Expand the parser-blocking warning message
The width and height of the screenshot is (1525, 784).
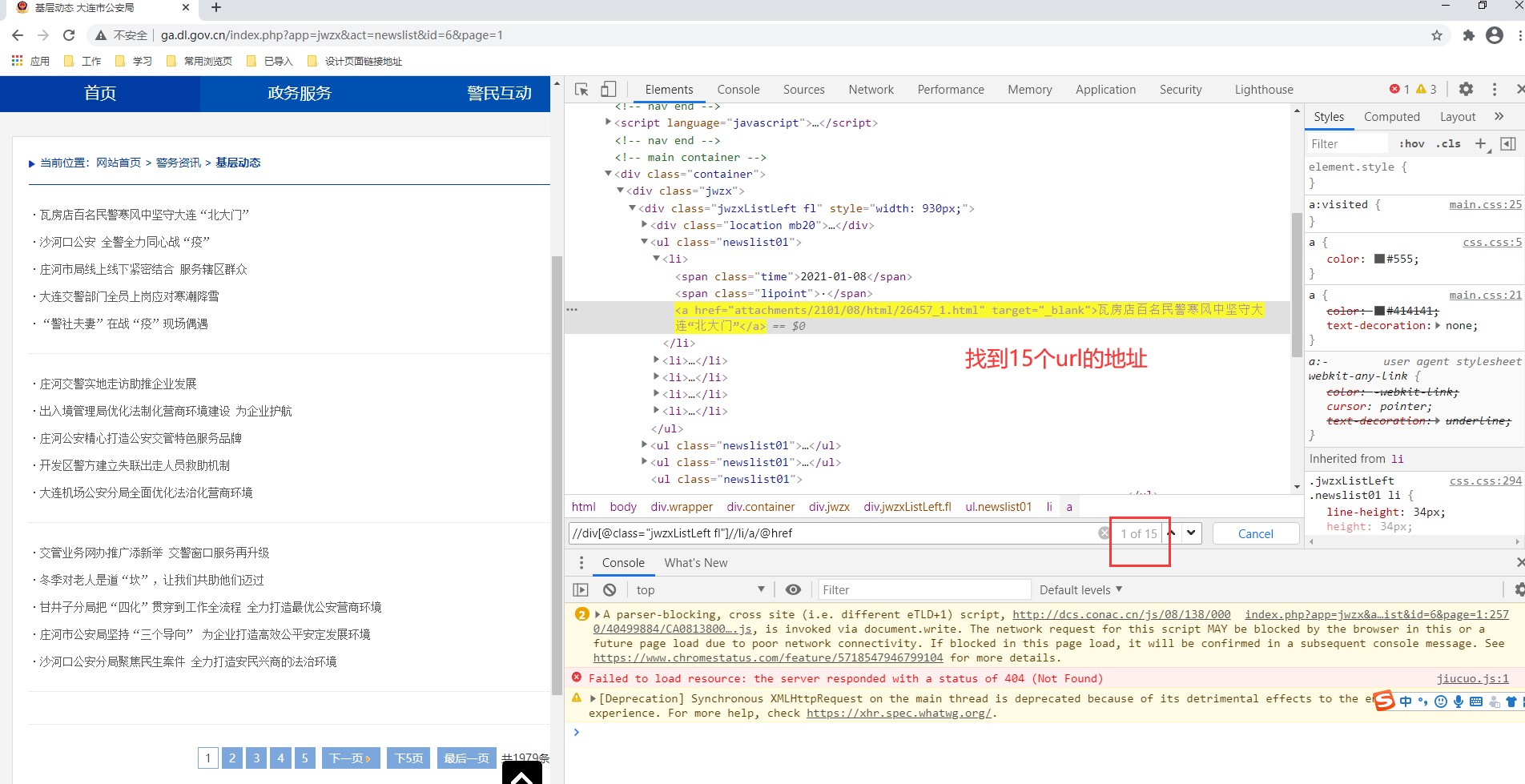pyautogui.click(x=598, y=614)
